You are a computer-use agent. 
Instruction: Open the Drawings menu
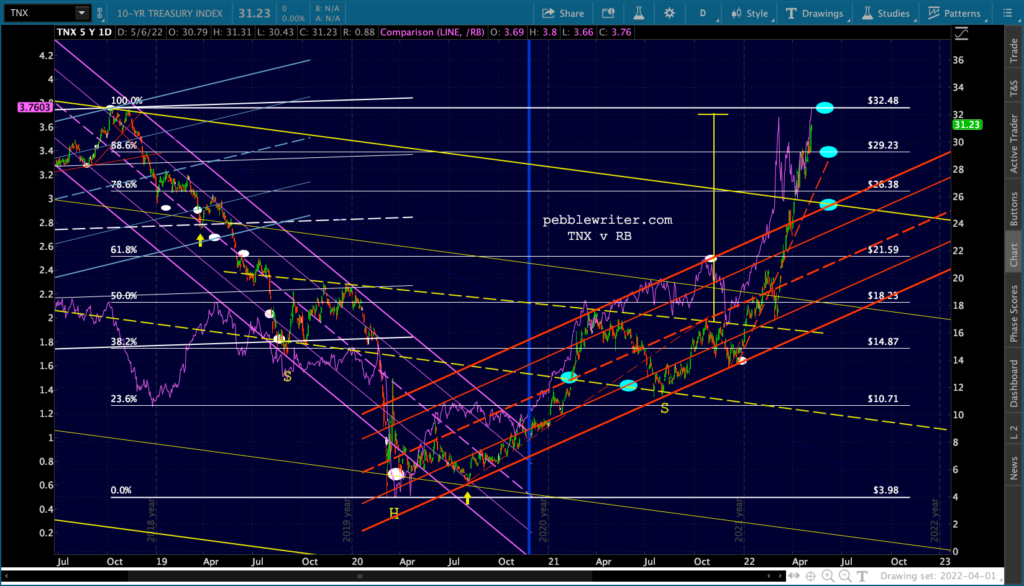[x=814, y=13]
